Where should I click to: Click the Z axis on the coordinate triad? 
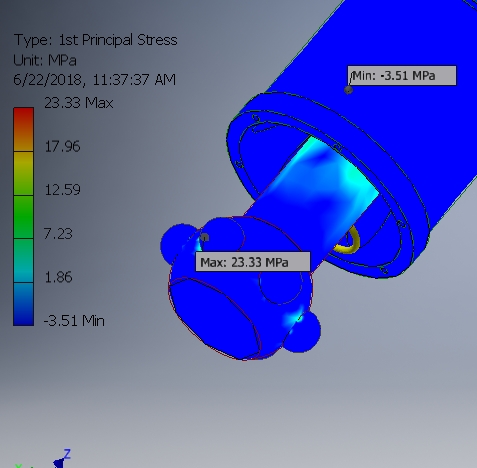click(x=67, y=454)
